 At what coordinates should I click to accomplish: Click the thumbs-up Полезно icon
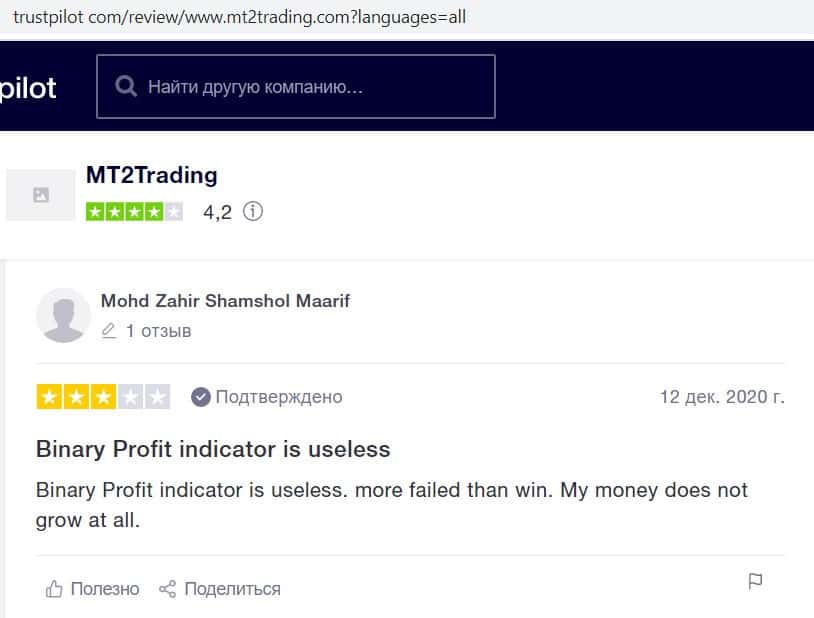pos(54,589)
